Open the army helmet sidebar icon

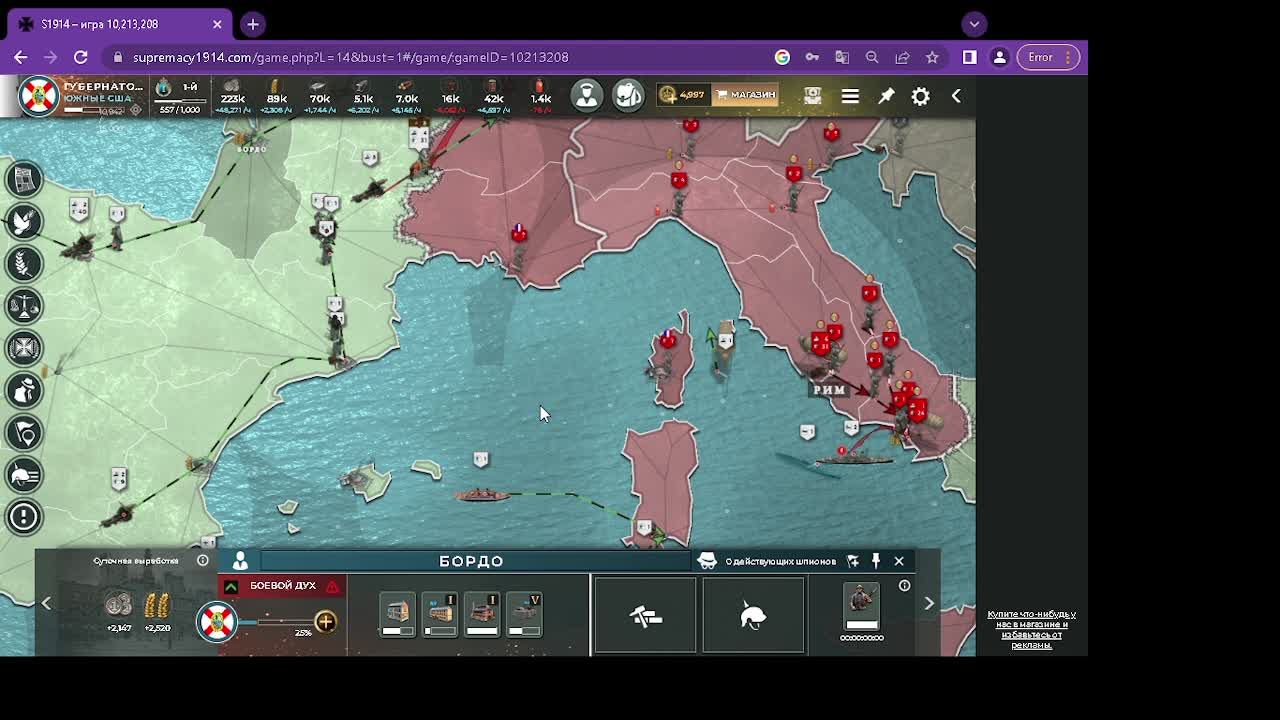click(25, 474)
